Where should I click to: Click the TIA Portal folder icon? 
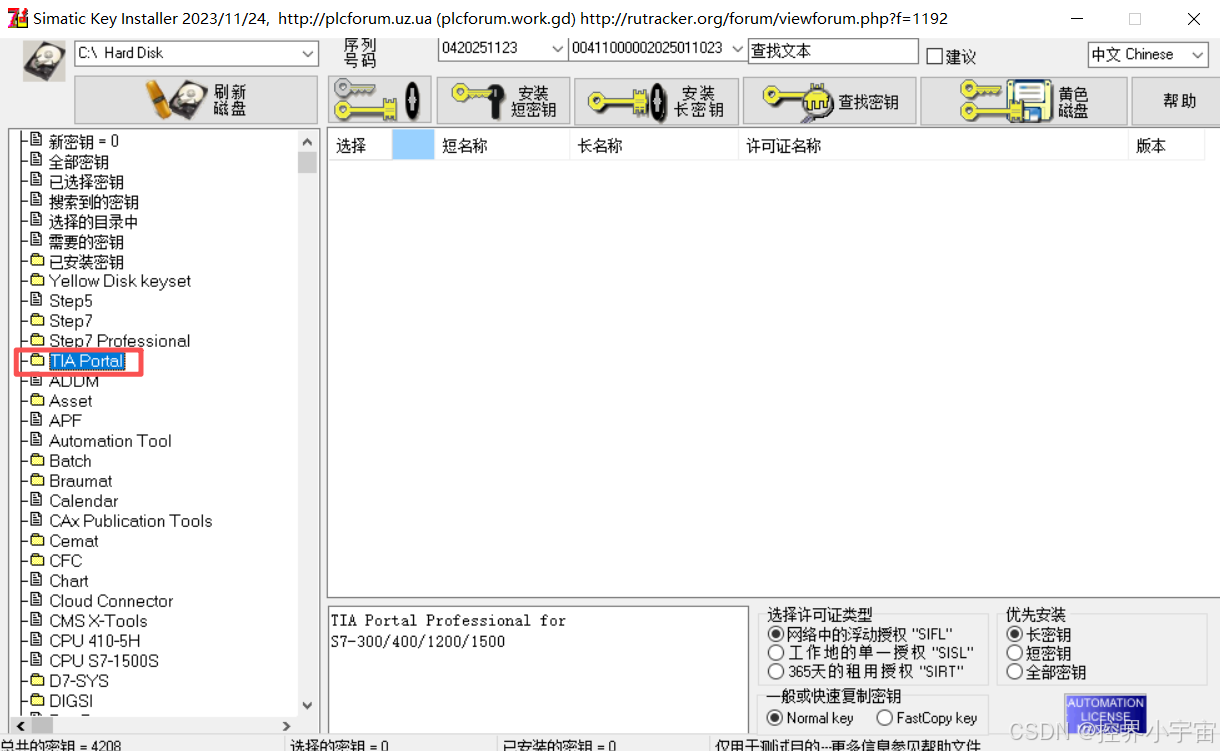(37, 360)
